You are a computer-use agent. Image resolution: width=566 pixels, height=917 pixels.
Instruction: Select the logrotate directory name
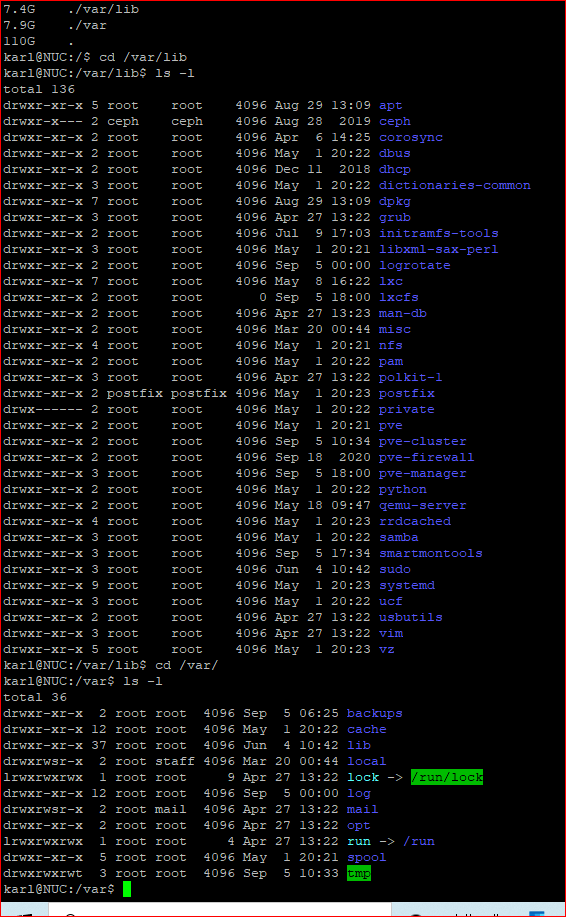pyautogui.click(x=415, y=266)
